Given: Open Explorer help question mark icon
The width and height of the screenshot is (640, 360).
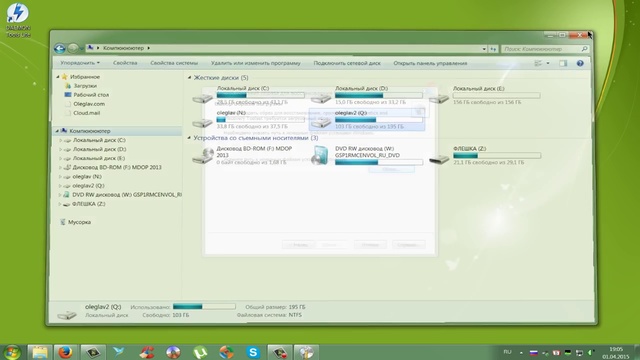Looking at the screenshot, I should [580, 63].
